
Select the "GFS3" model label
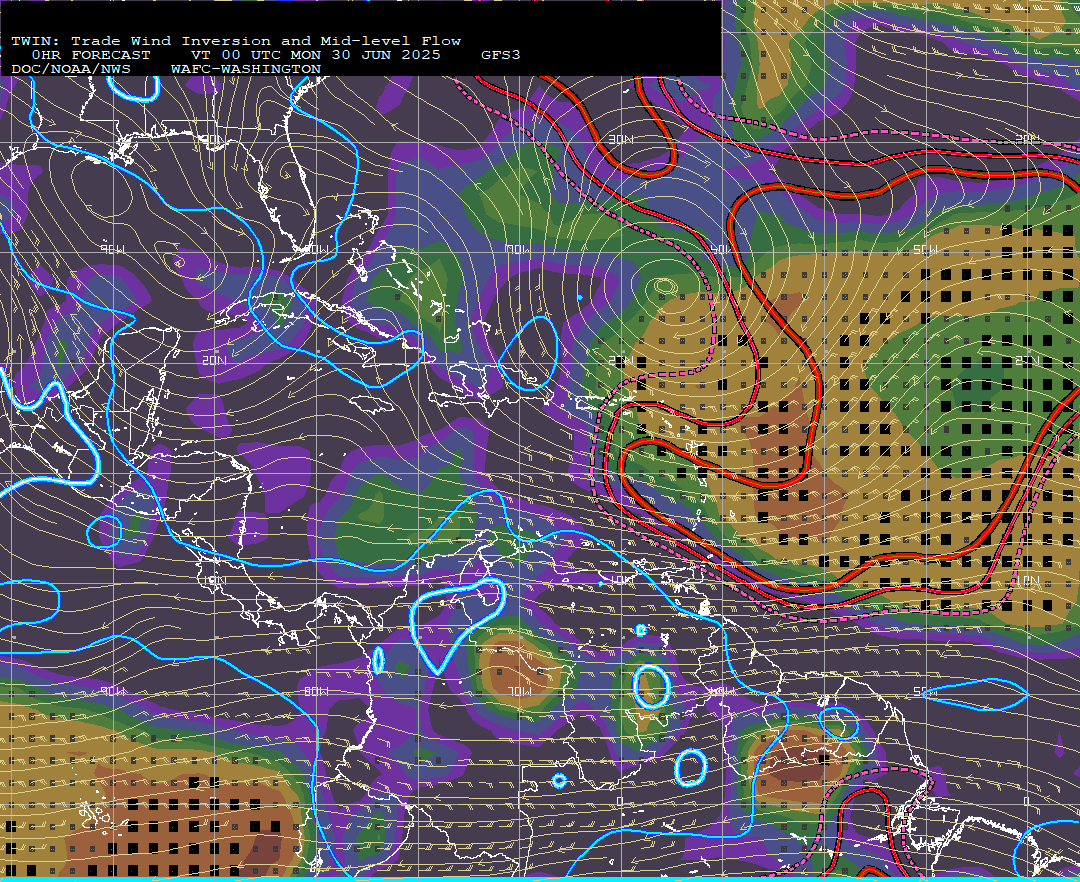[501, 55]
